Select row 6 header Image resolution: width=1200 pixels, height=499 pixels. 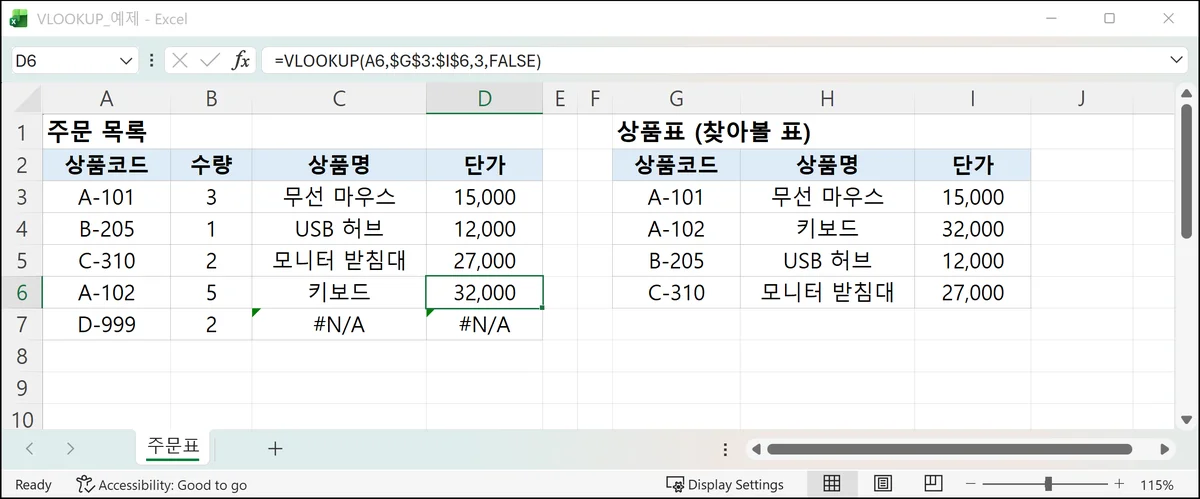point(22,293)
